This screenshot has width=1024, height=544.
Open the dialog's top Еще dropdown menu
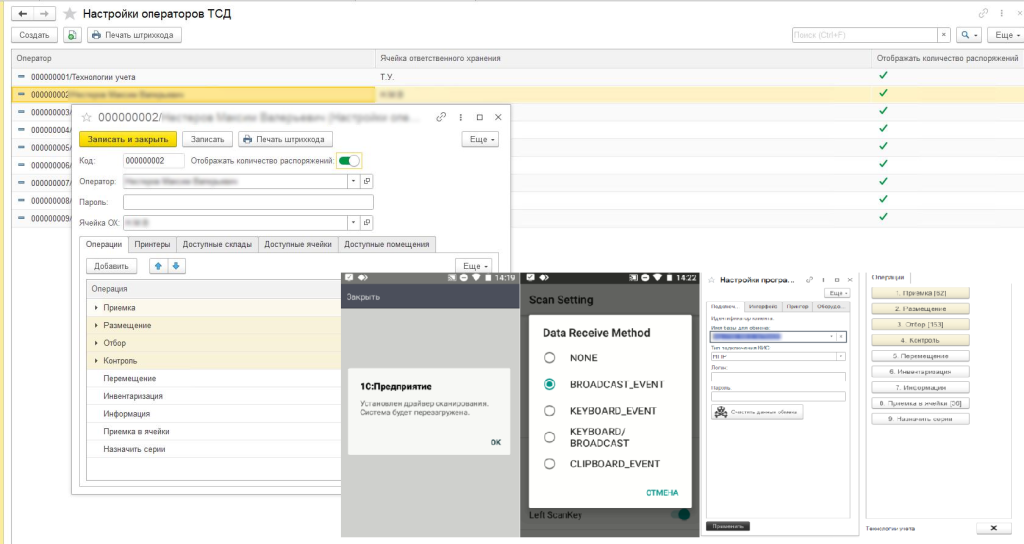(x=479, y=140)
